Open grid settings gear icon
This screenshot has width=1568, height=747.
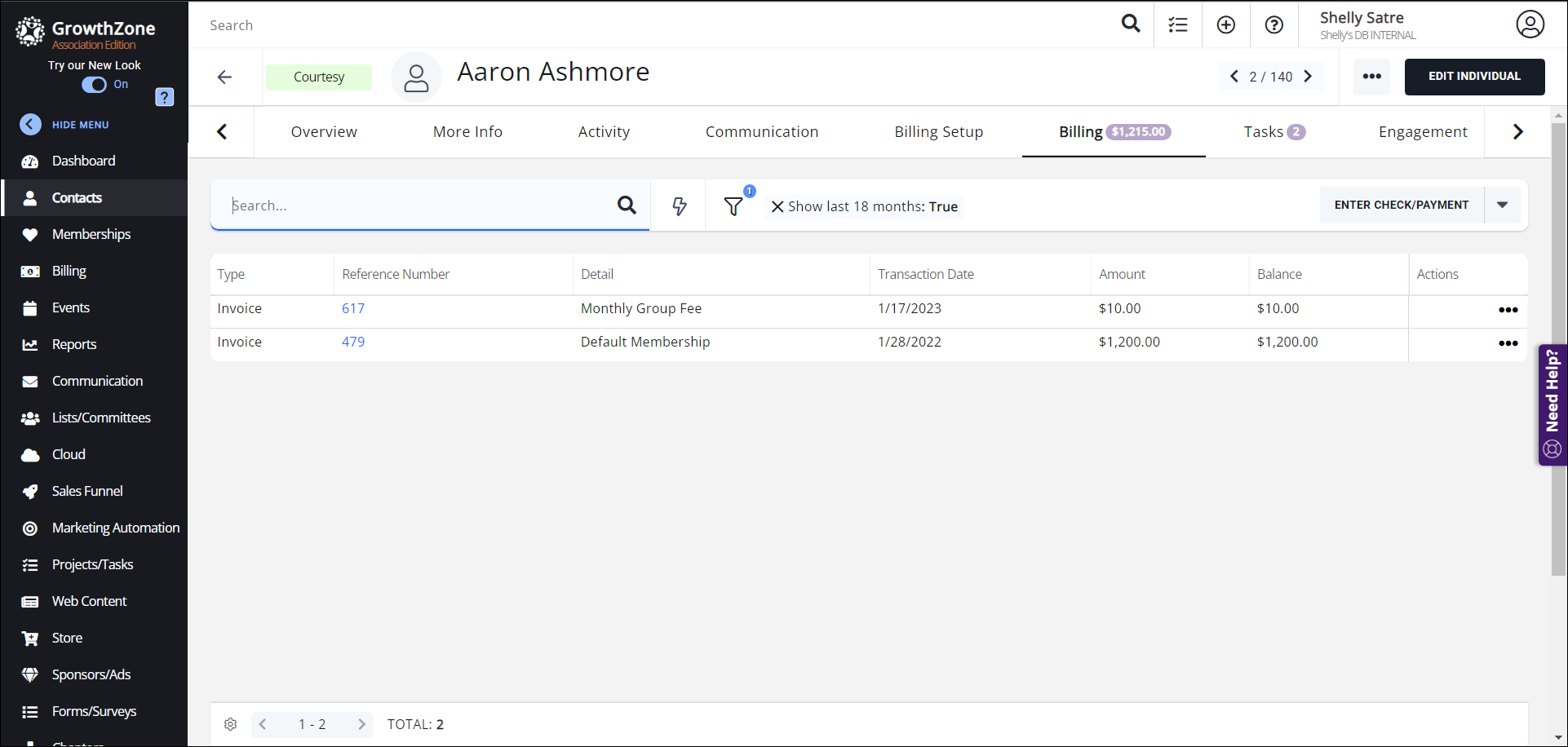point(231,724)
